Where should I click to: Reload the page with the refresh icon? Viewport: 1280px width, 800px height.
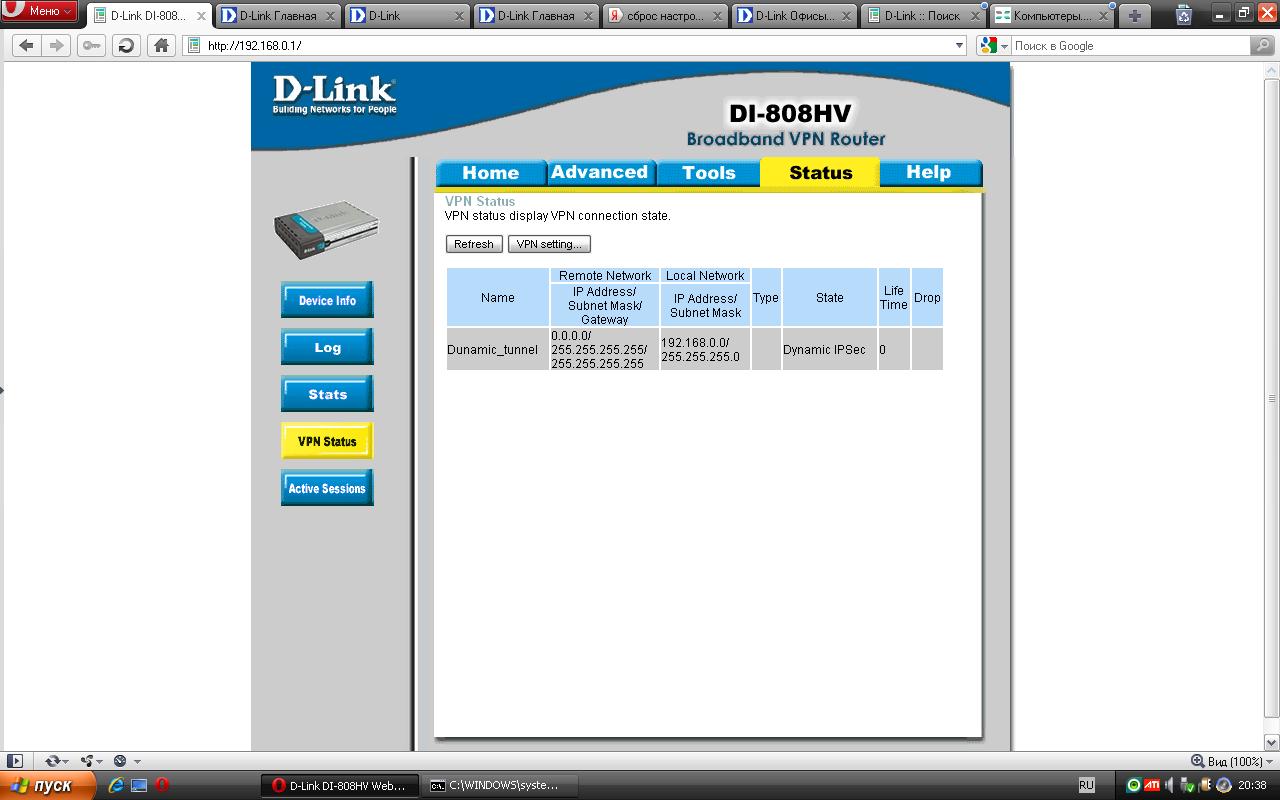(x=126, y=45)
